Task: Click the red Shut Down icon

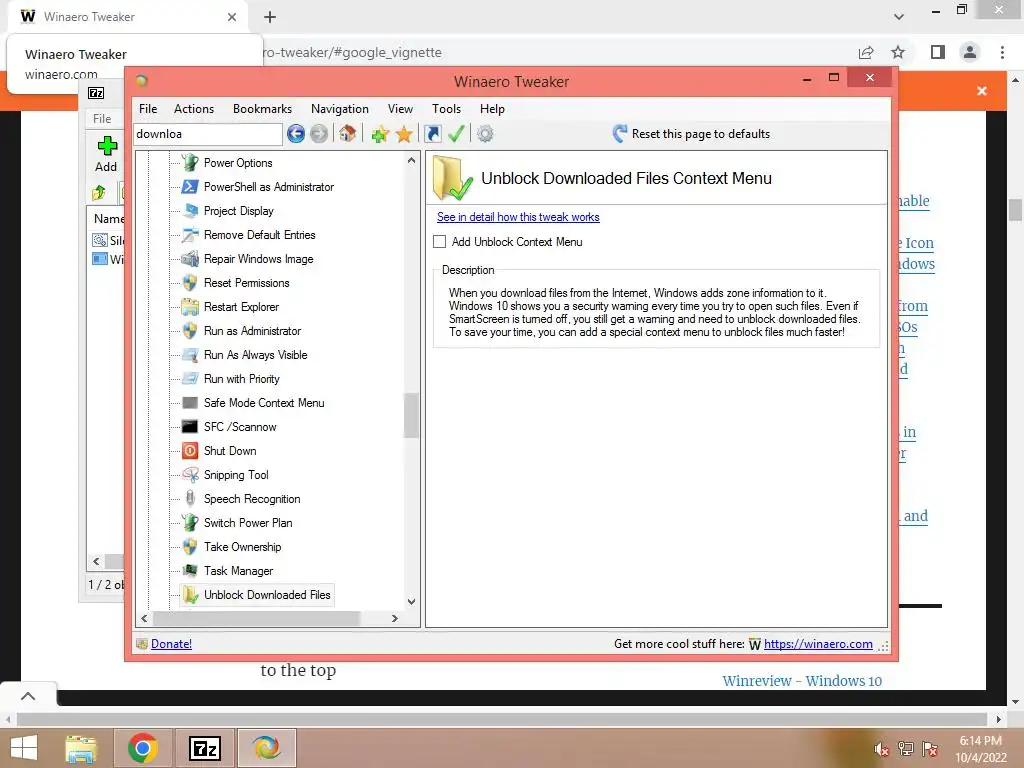Action: point(190,451)
